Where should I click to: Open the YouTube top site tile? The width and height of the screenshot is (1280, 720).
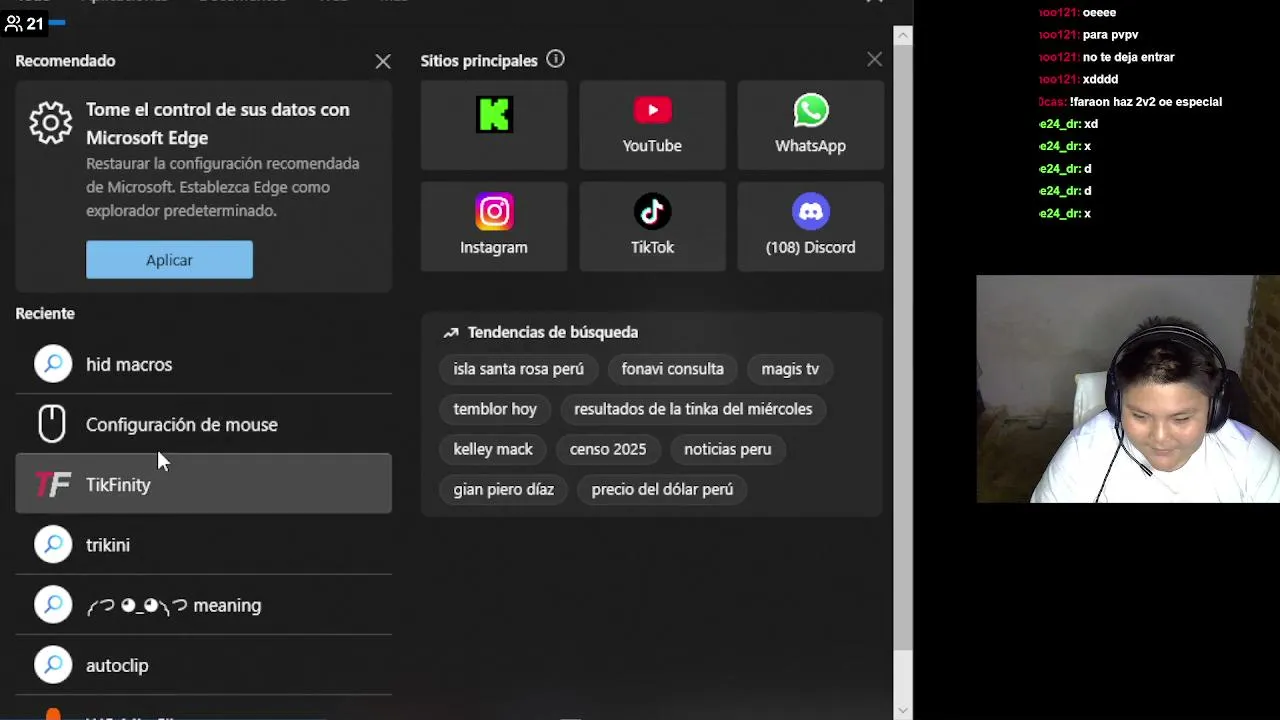(x=652, y=125)
